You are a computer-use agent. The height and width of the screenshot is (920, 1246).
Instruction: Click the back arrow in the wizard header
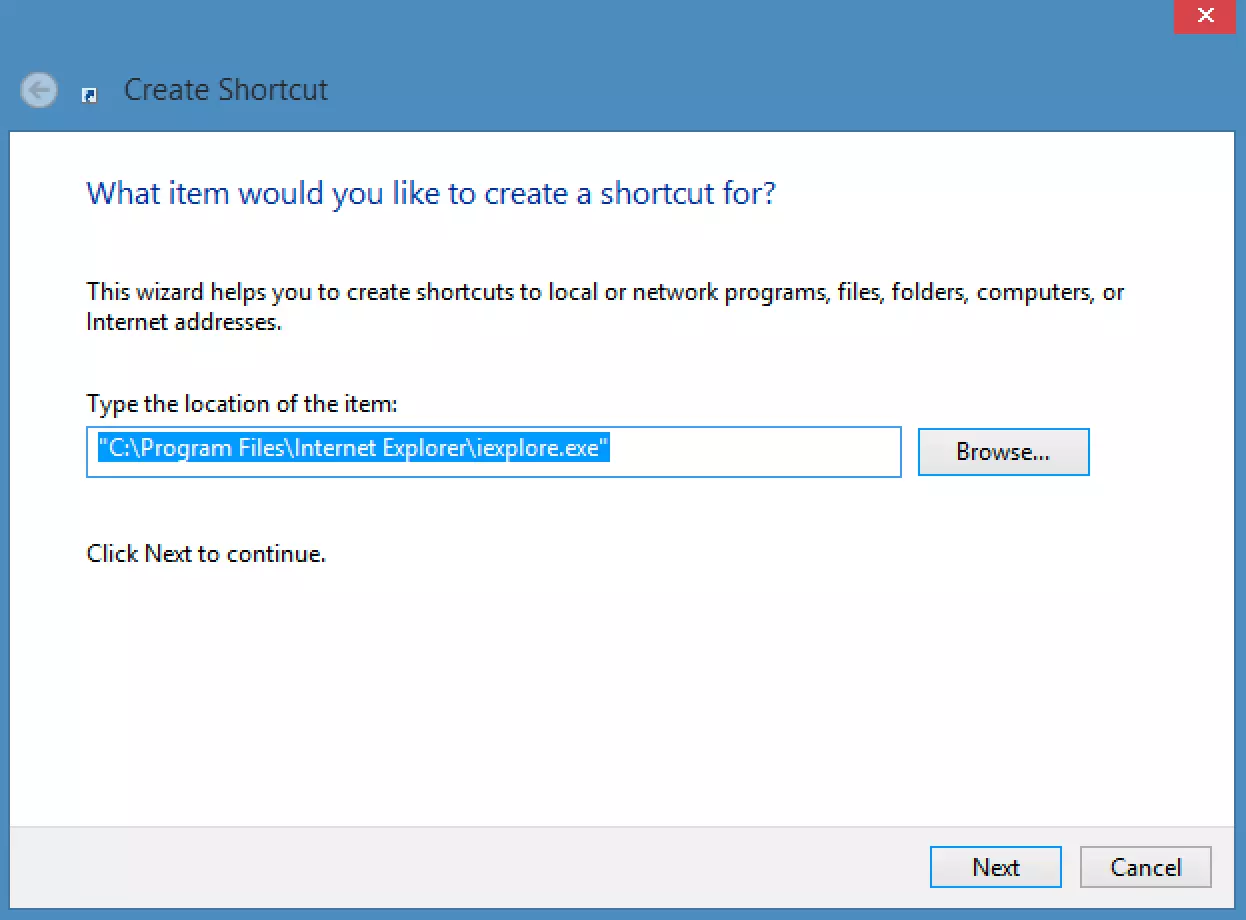(38, 91)
